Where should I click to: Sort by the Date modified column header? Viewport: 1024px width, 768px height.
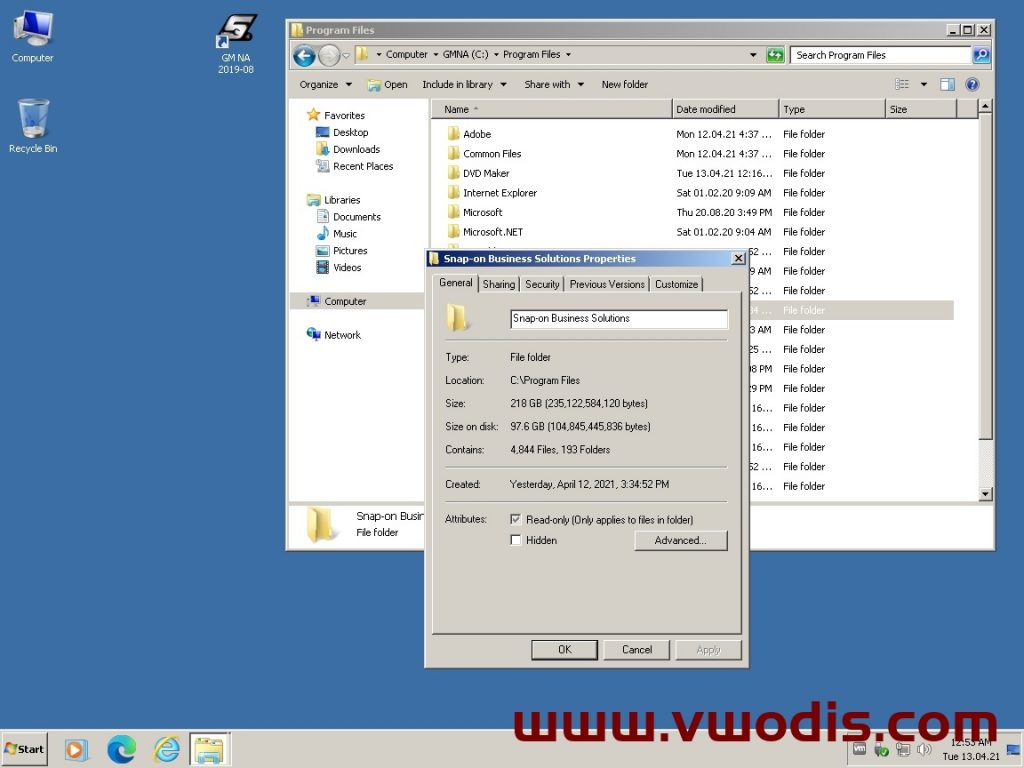(x=725, y=109)
